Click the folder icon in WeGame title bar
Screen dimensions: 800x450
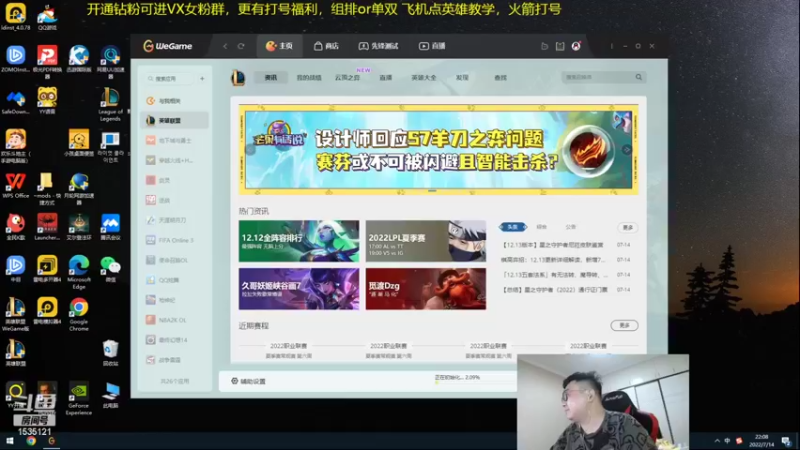(x=544, y=46)
